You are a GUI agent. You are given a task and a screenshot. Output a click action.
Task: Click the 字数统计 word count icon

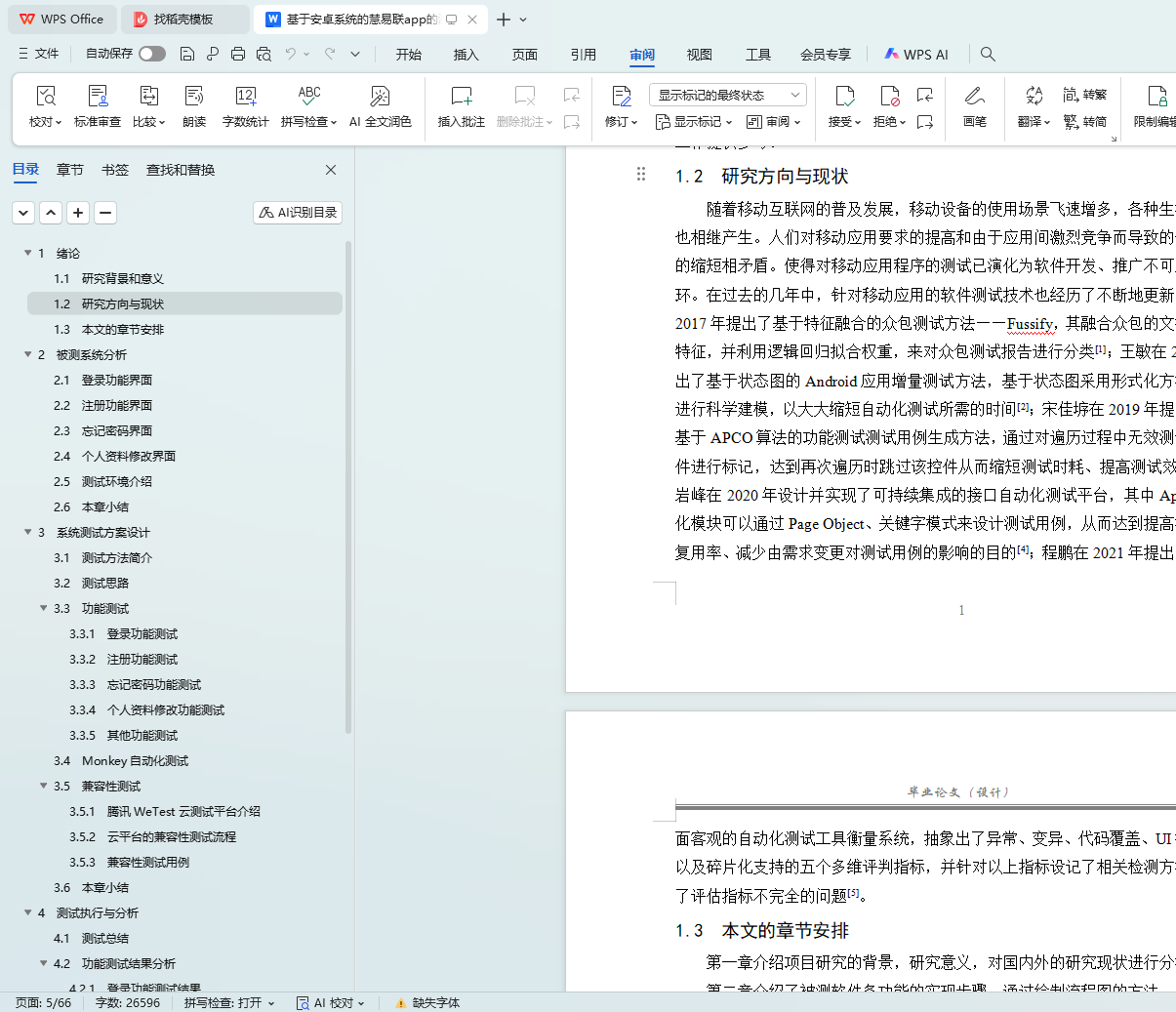coord(245,97)
